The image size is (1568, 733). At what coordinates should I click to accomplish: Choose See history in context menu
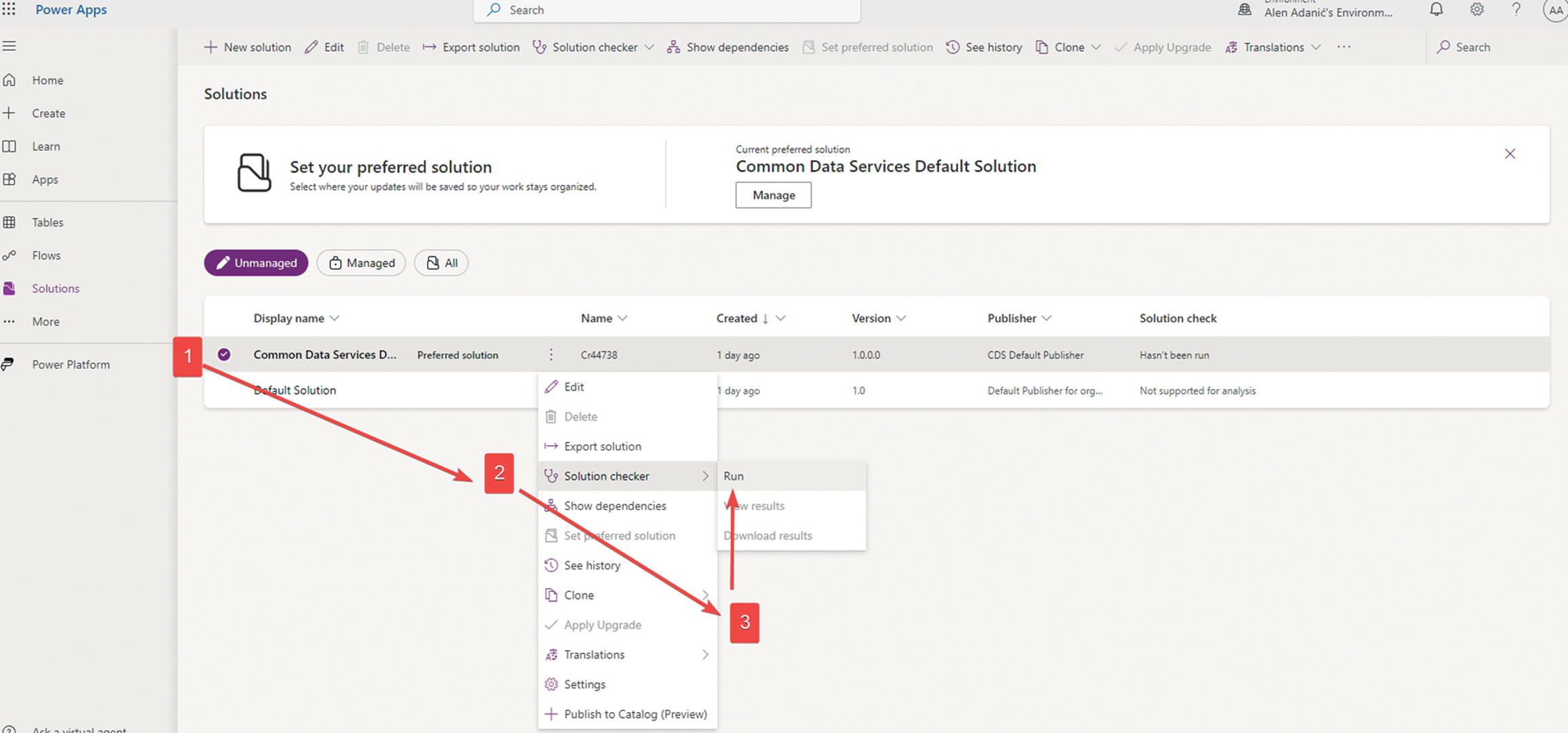click(627, 566)
